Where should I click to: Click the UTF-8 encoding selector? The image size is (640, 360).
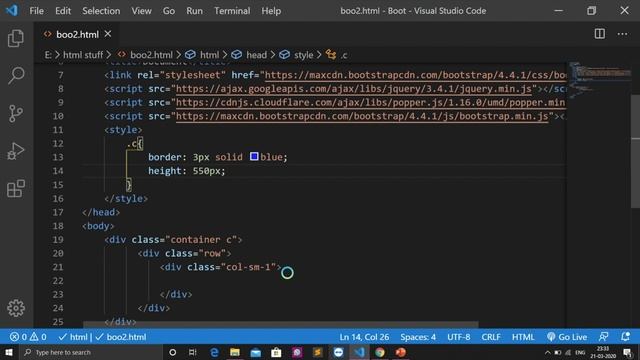pyautogui.click(x=458, y=337)
